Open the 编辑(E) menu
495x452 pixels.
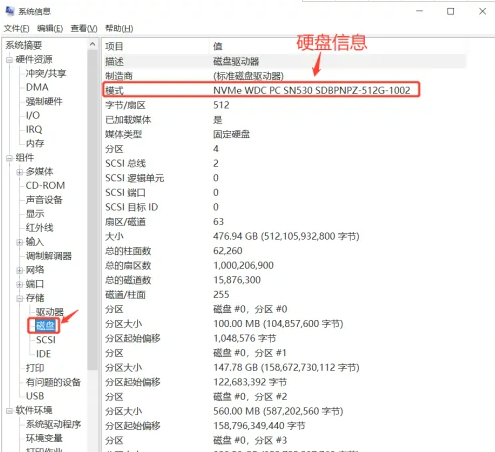50,29
